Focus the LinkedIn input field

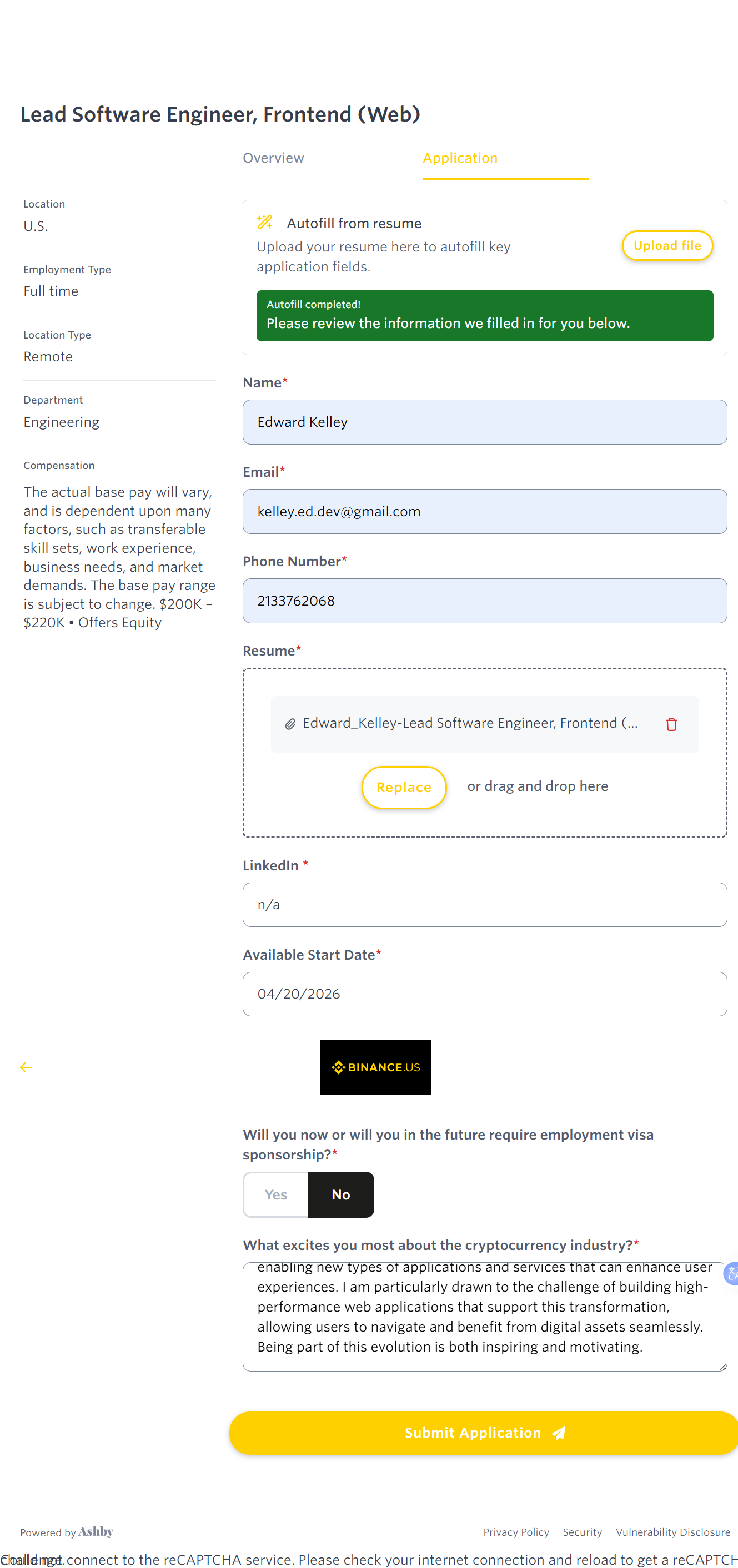pos(484,905)
